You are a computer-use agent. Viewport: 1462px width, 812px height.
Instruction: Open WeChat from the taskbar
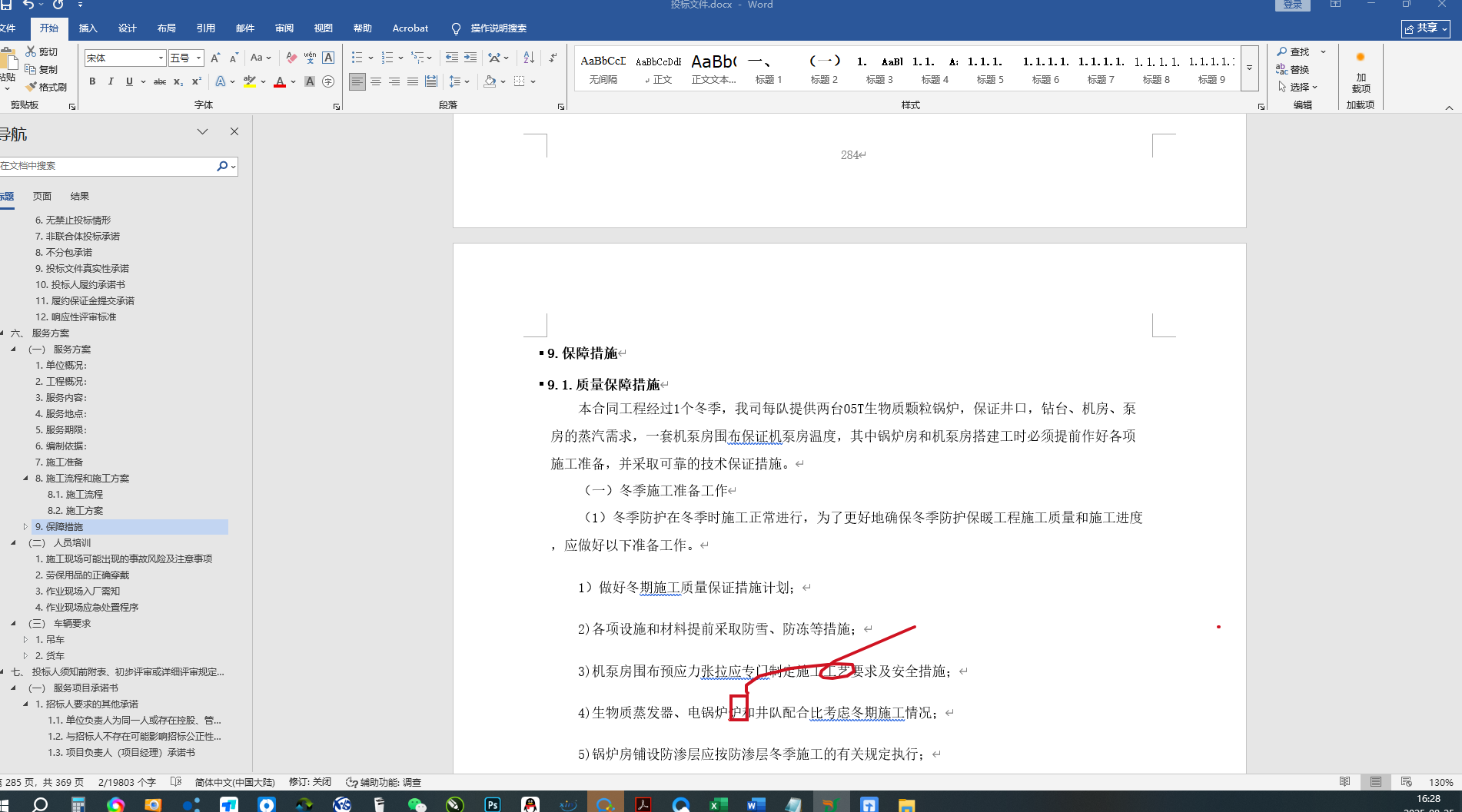[417, 804]
